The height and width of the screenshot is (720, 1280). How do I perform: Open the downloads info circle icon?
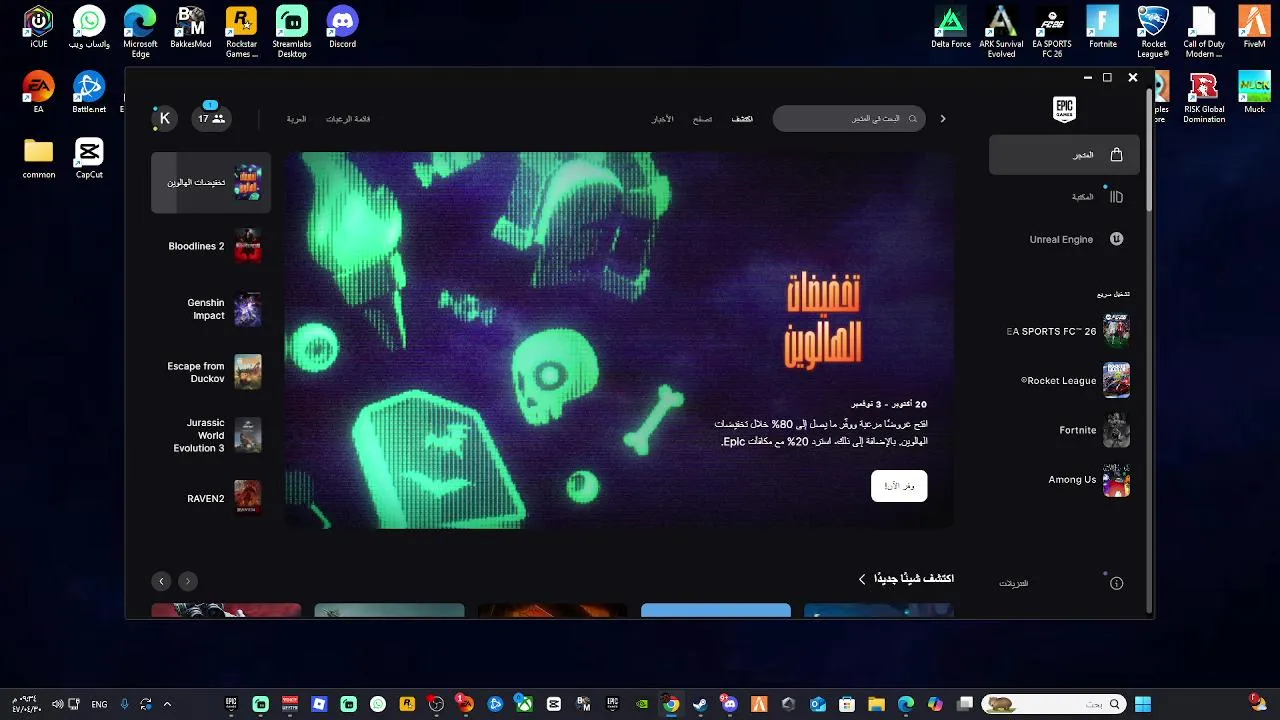pos(1117,583)
